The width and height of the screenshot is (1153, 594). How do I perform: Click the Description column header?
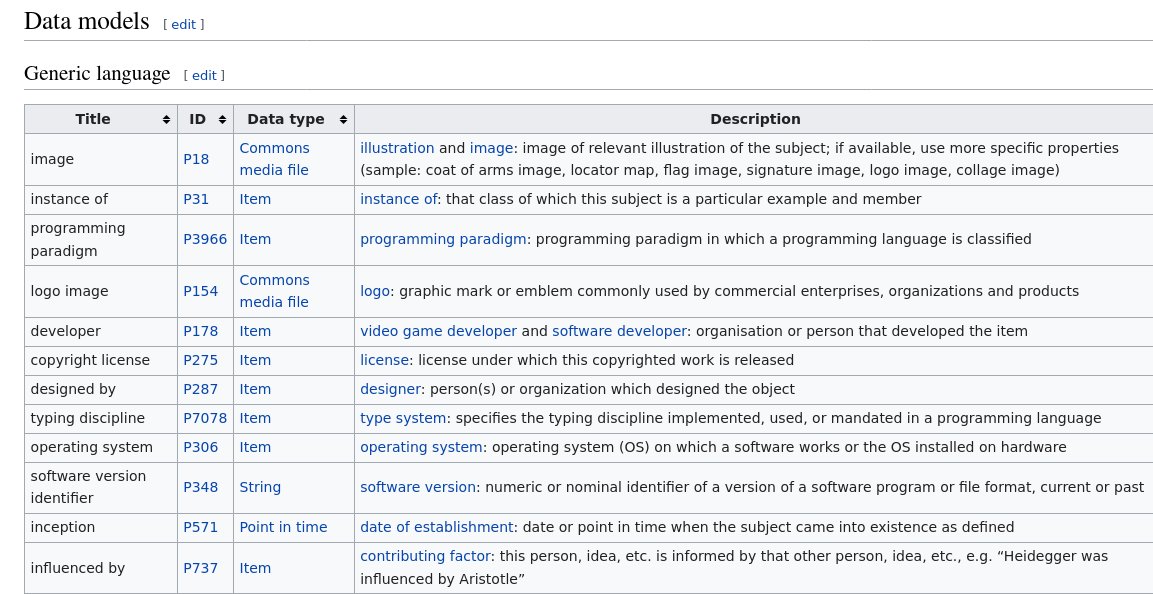pos(754,119)
